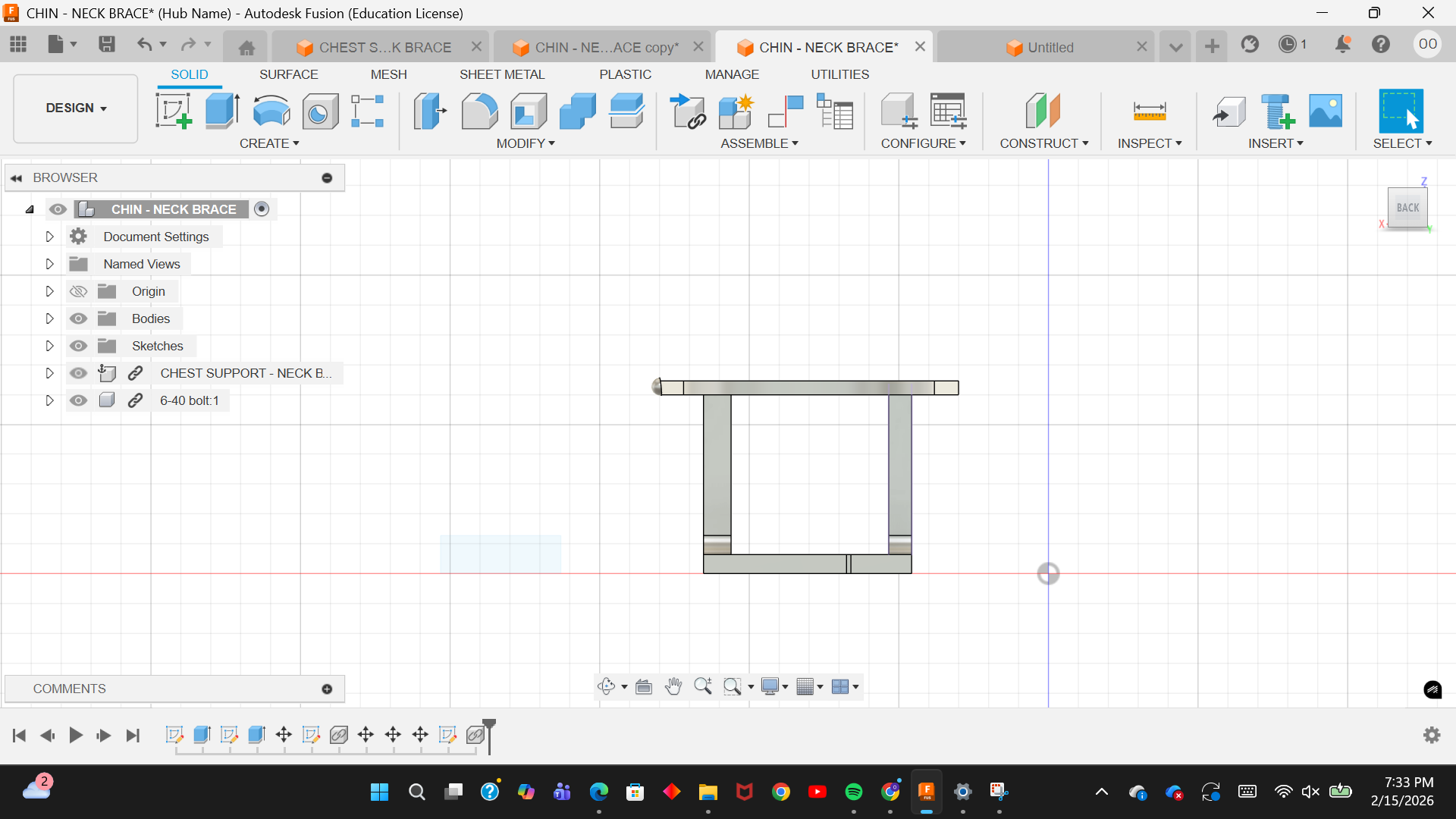Show the hidden Origin folder
The image size is (1456, 819).
point(78,291)
